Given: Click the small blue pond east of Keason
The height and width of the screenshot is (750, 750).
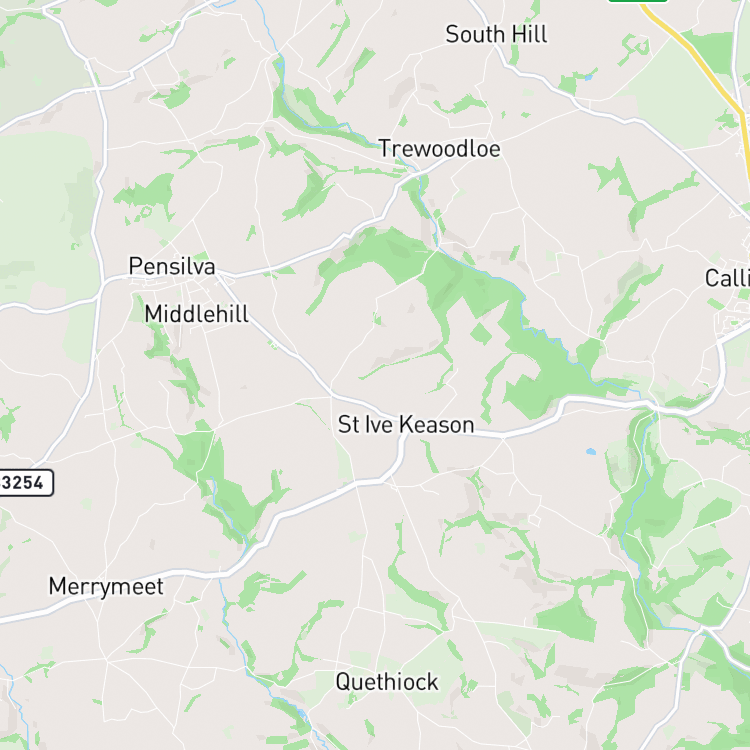Looking at the screenshot, I should click(591, 451).
